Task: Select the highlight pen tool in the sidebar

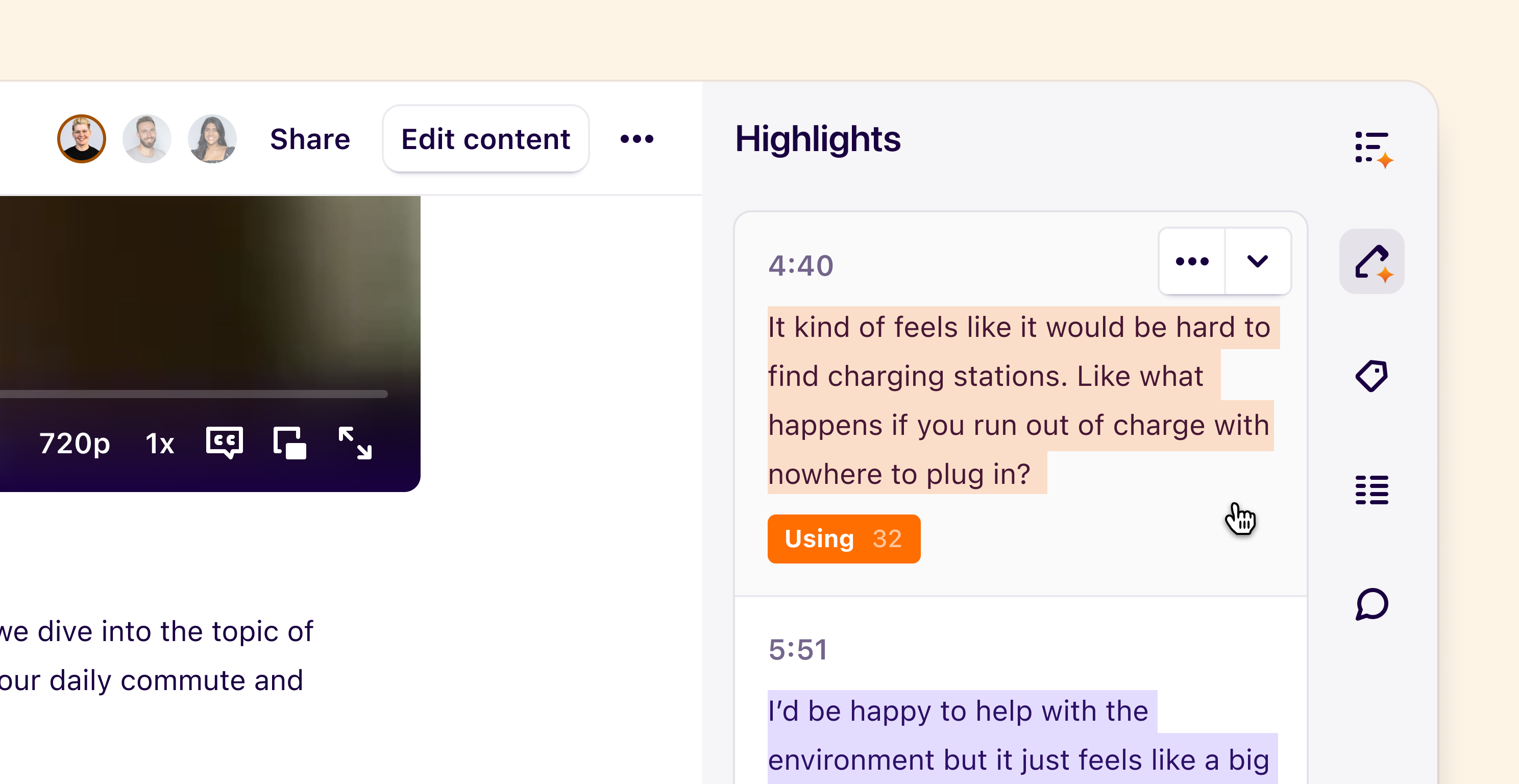Action: coord(1371,261)
